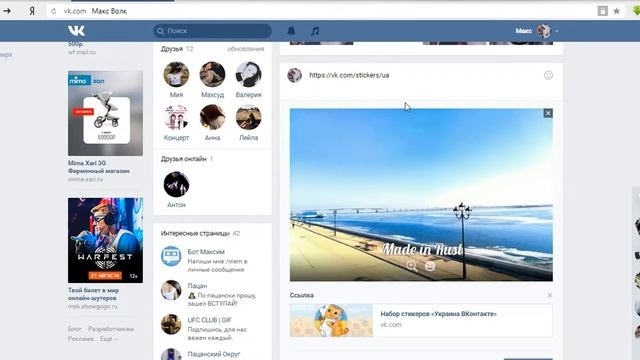The height and width of the screenshot is (360, 640).
Task: Open the notifications bell
Action: coord(291,31)
